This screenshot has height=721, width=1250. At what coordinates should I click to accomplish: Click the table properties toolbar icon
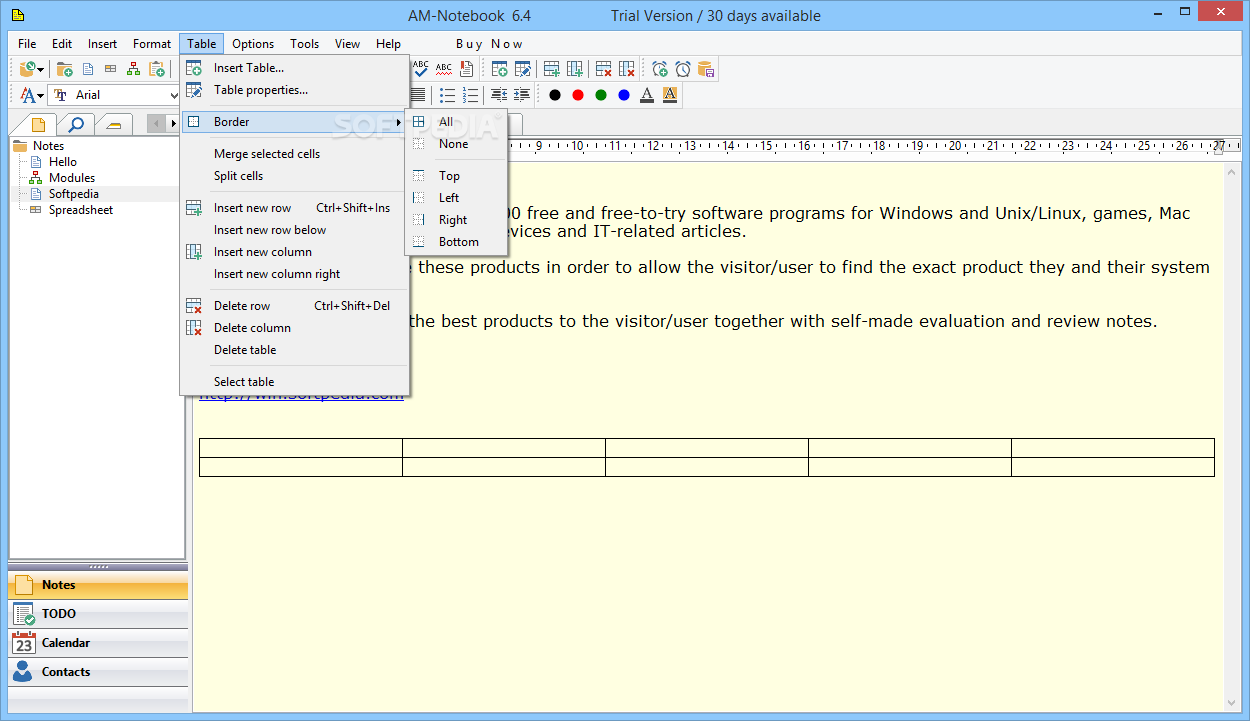522,69
